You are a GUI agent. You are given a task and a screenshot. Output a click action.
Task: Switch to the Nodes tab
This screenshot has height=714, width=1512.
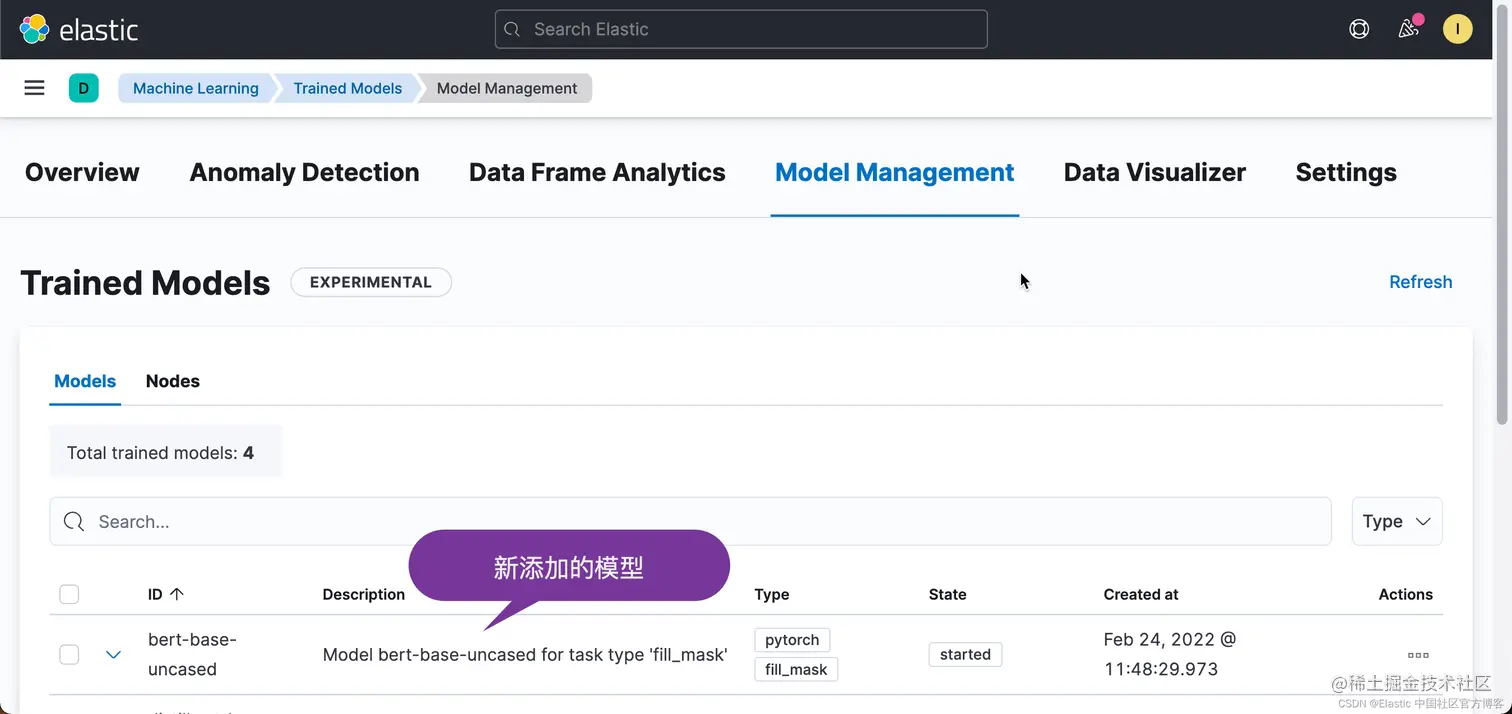pos(172,381)
